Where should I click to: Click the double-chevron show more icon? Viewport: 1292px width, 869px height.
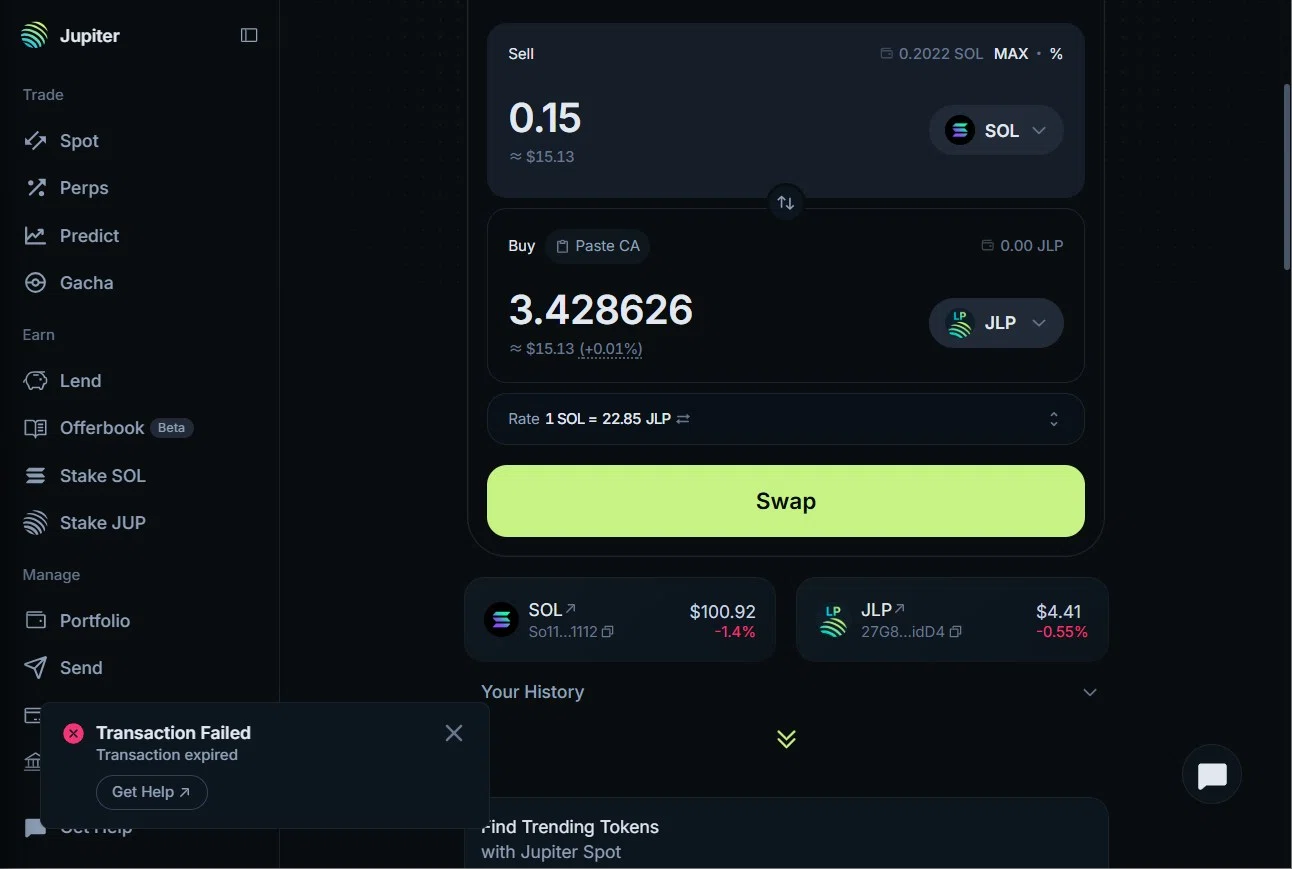(x=786, y=739)
